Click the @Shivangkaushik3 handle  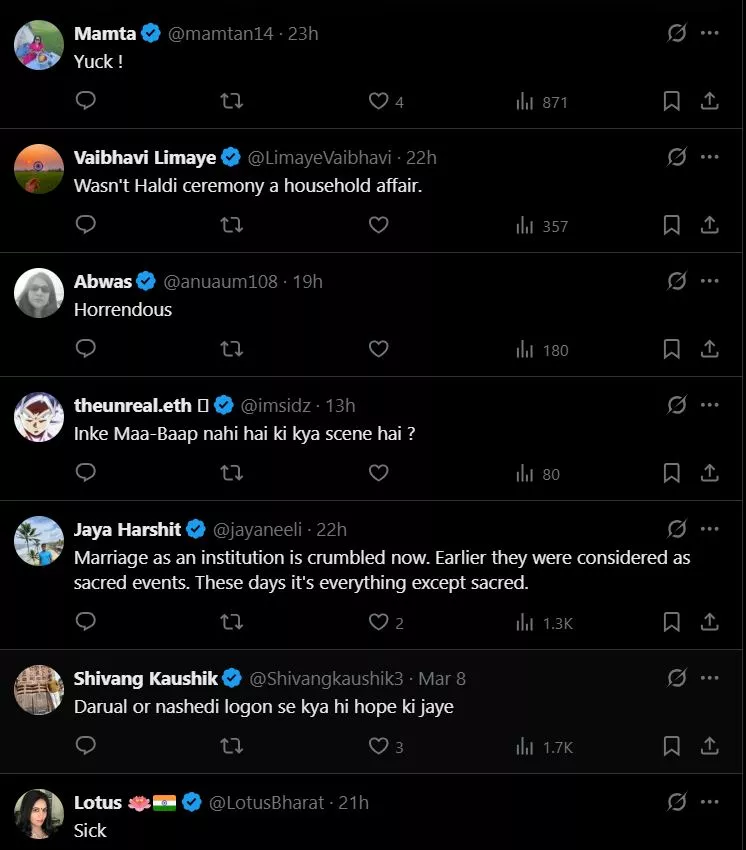[x=326, y=678]
